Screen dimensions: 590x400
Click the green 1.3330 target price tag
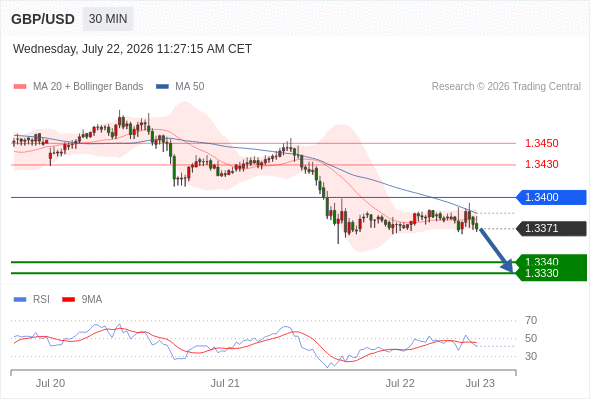pyautogui.click(x=551, y=274)
